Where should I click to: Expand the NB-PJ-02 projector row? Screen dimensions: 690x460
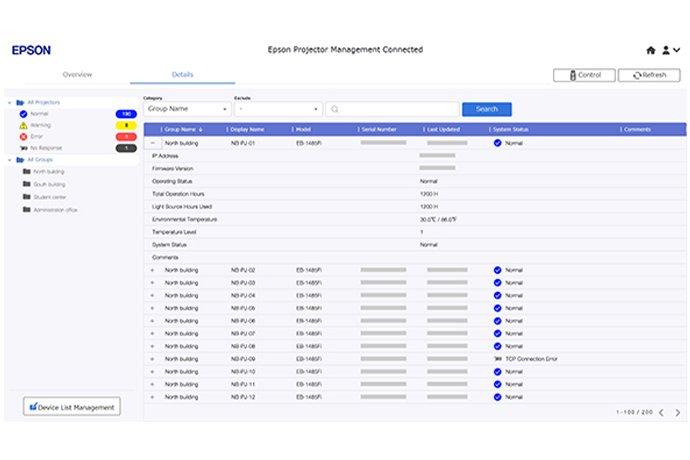click(153, 270)
